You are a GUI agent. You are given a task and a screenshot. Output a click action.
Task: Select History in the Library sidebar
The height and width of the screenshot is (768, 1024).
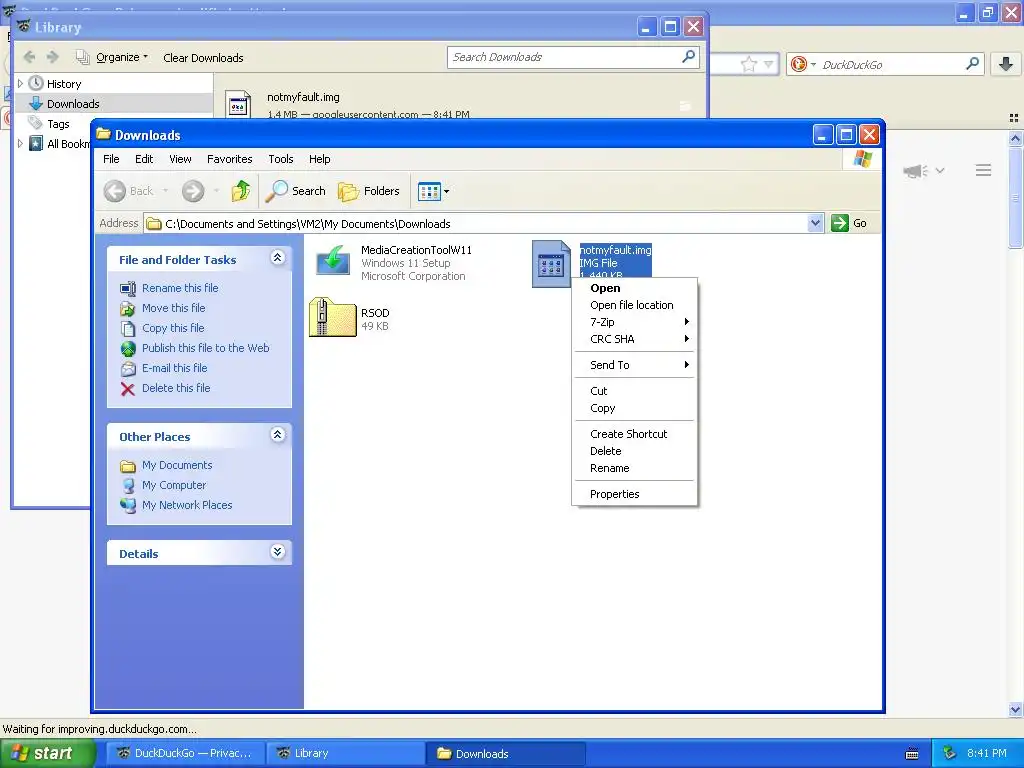[63, 84]
